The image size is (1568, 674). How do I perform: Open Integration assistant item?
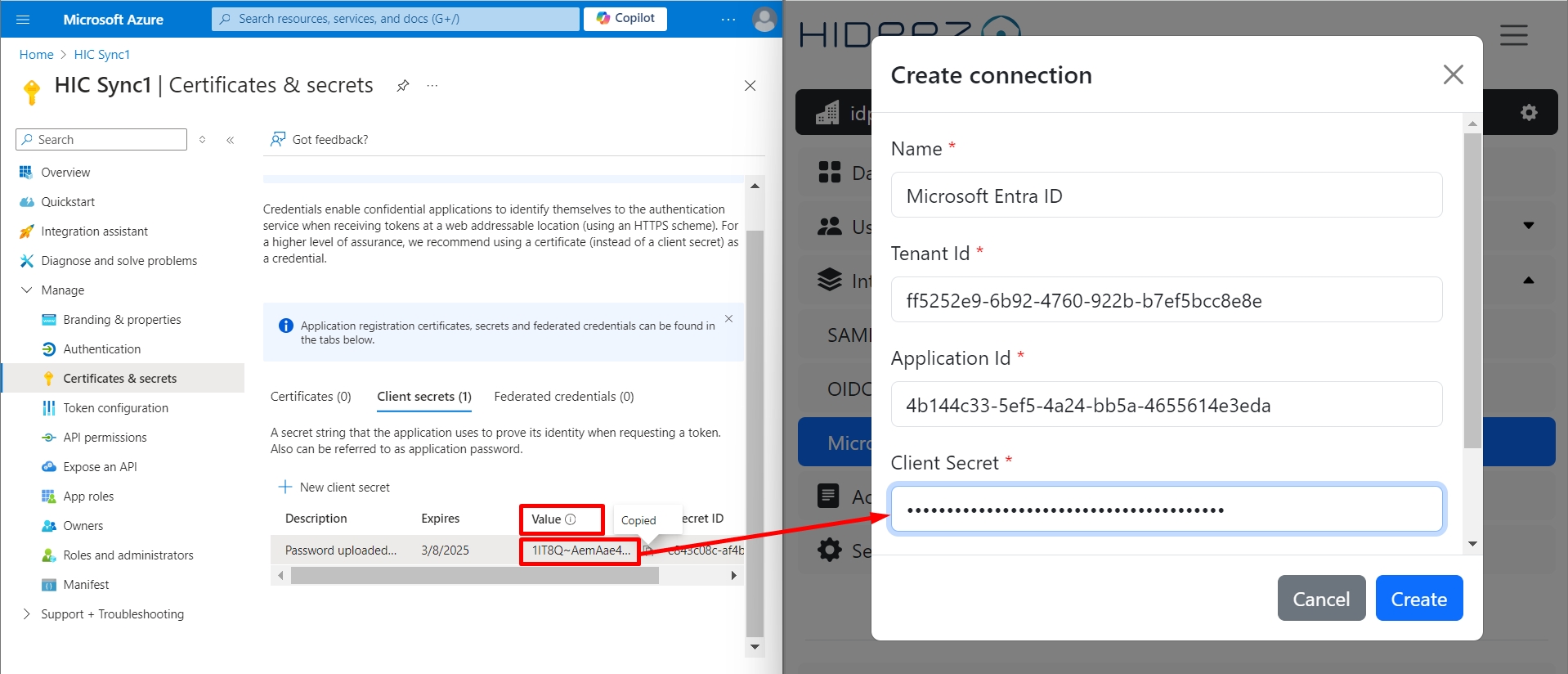pyautogui.click(x=94, y=231)
